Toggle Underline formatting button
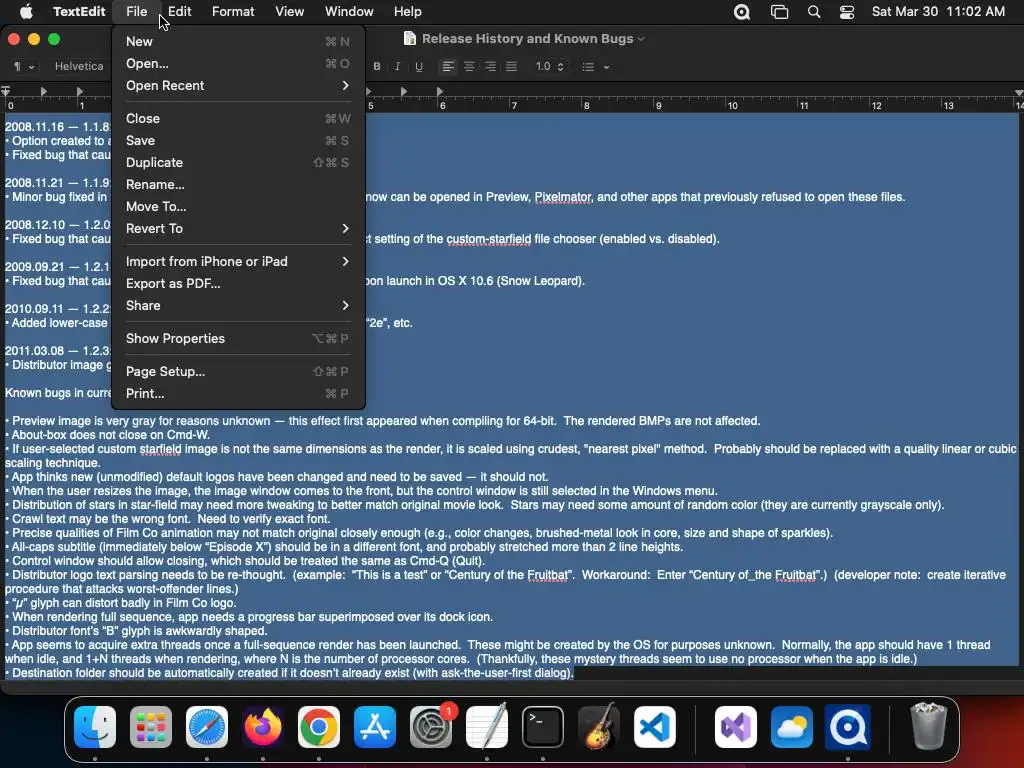 click(x=419, y=66)
